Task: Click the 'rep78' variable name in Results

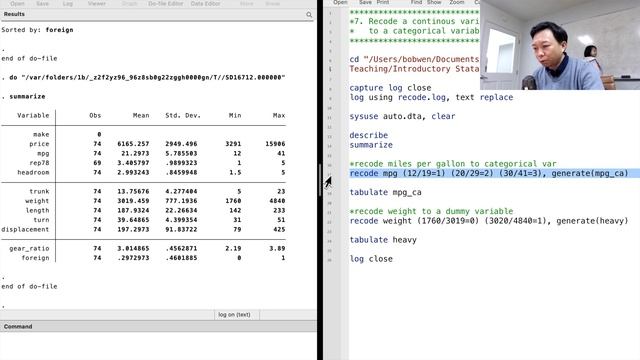Action: click(39, 163)
